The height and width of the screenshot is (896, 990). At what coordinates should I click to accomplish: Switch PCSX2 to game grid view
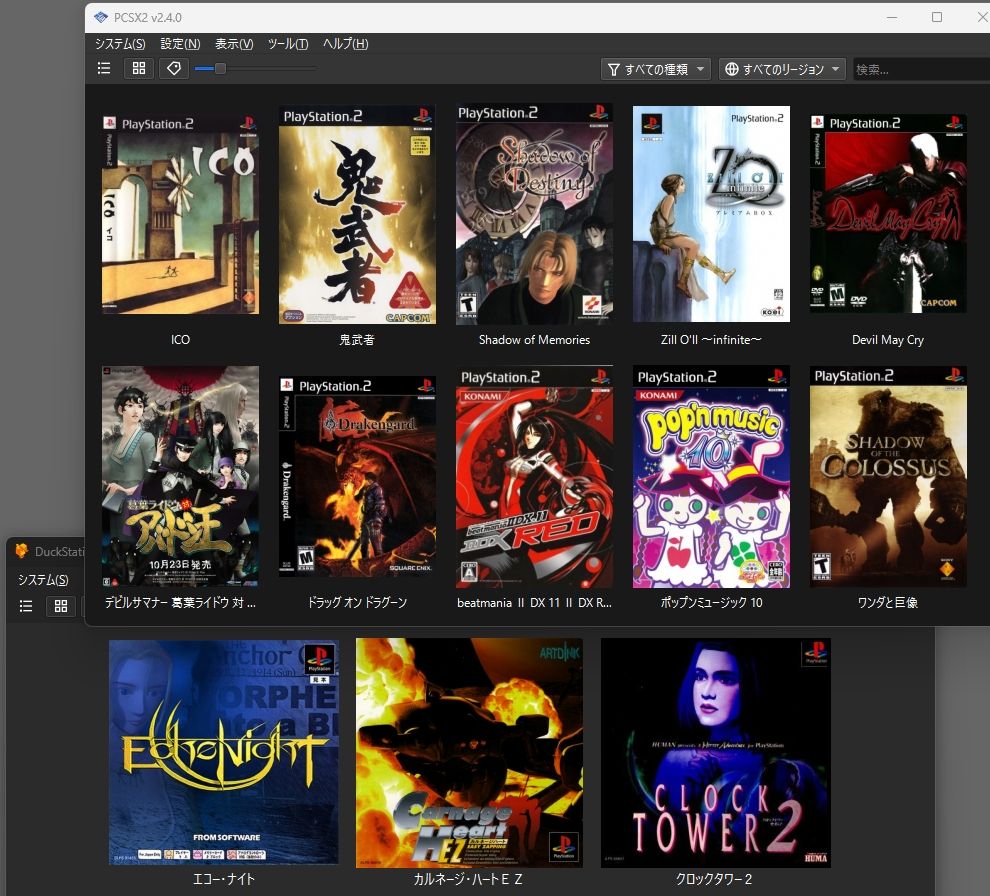pos(139,68)
